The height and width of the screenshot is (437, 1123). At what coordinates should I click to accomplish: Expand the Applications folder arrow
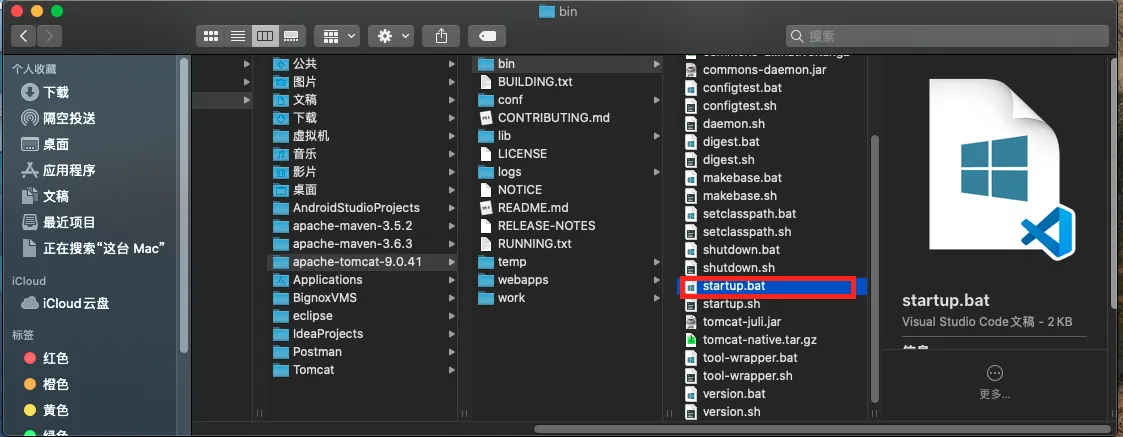(x=452, y=280)
